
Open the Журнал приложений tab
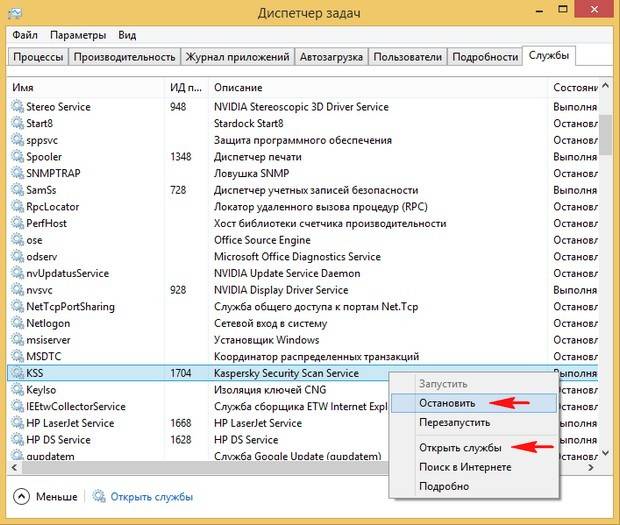[238, 57]
